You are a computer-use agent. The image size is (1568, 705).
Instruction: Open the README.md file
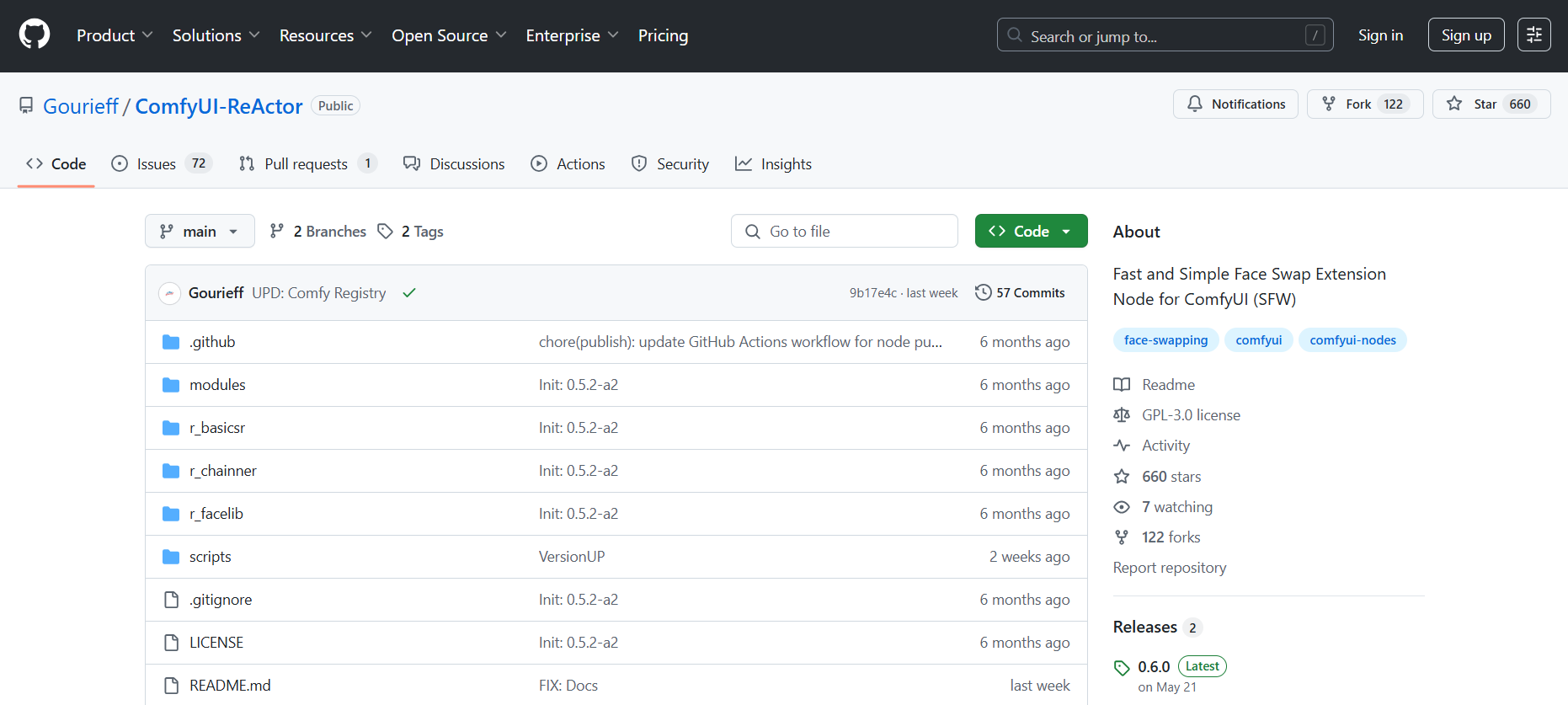point(230,685)
